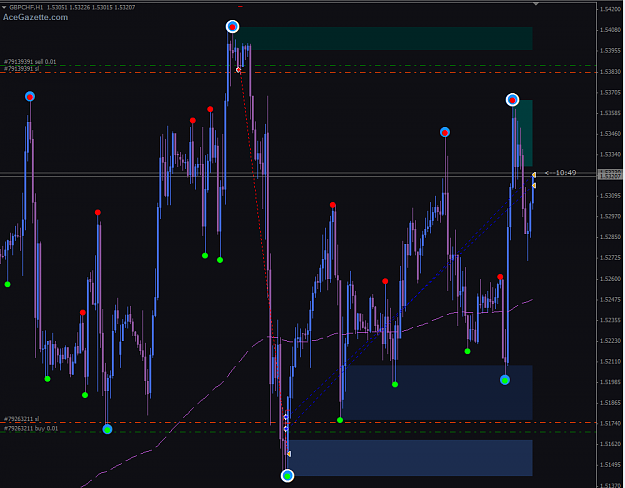
Task: Click the 1.53460 price axis label
Action: (610, 134)
